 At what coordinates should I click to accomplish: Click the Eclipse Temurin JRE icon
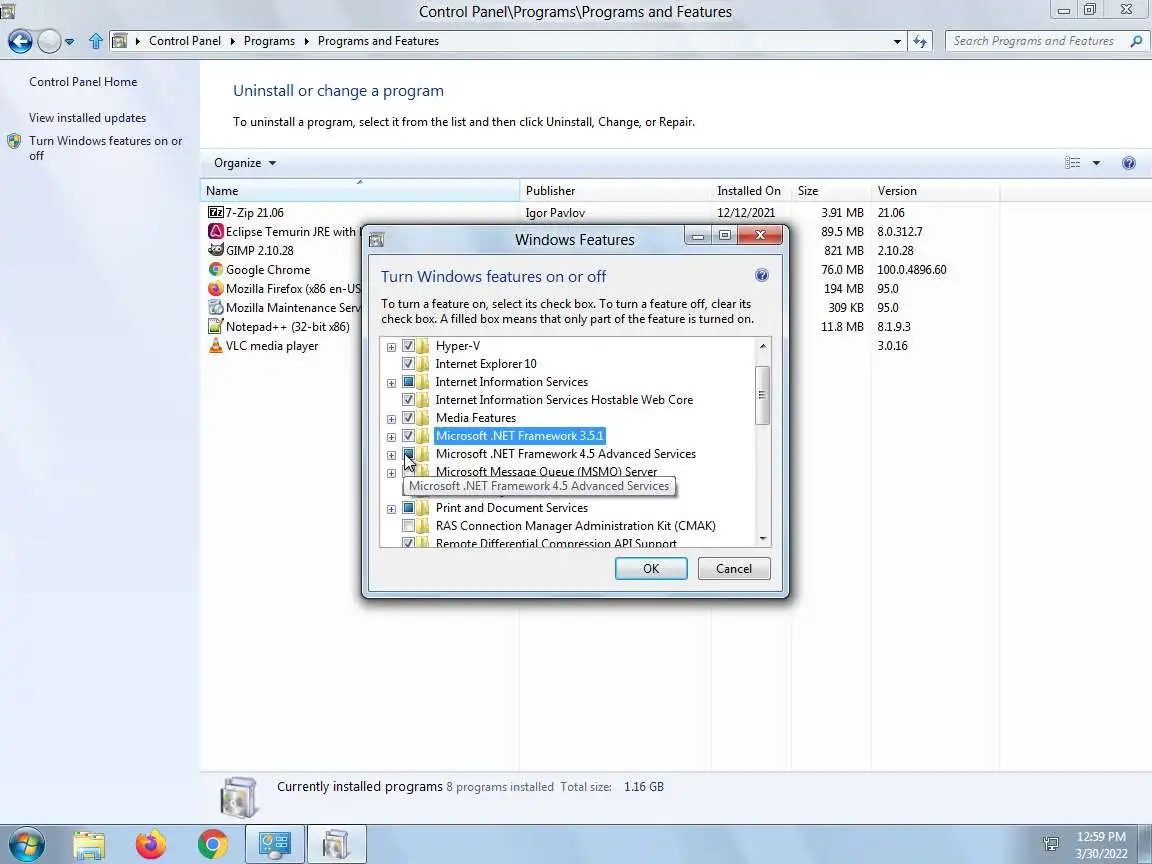pos(215,231)
